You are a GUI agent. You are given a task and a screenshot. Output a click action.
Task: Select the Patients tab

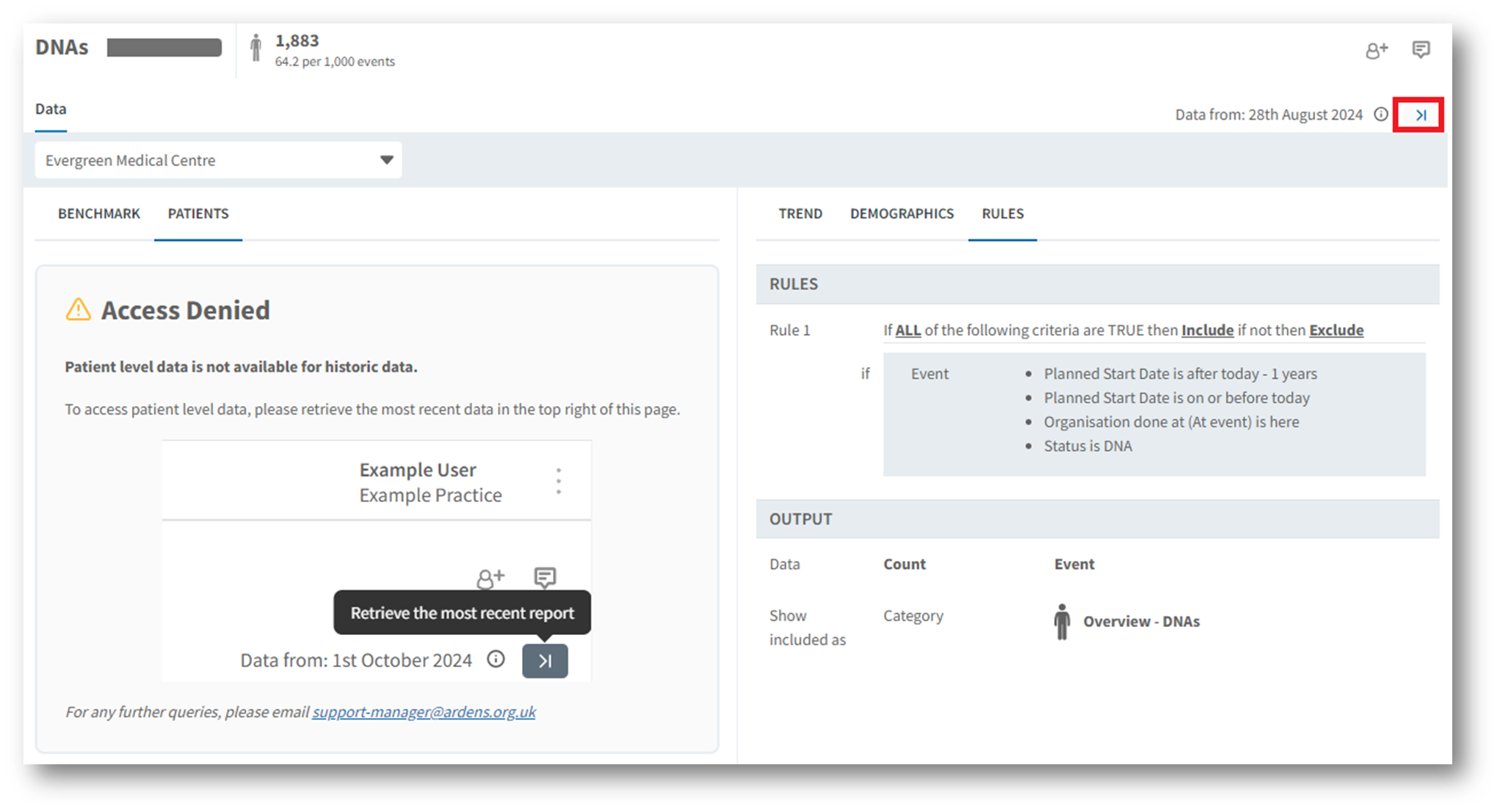(198, 214)
